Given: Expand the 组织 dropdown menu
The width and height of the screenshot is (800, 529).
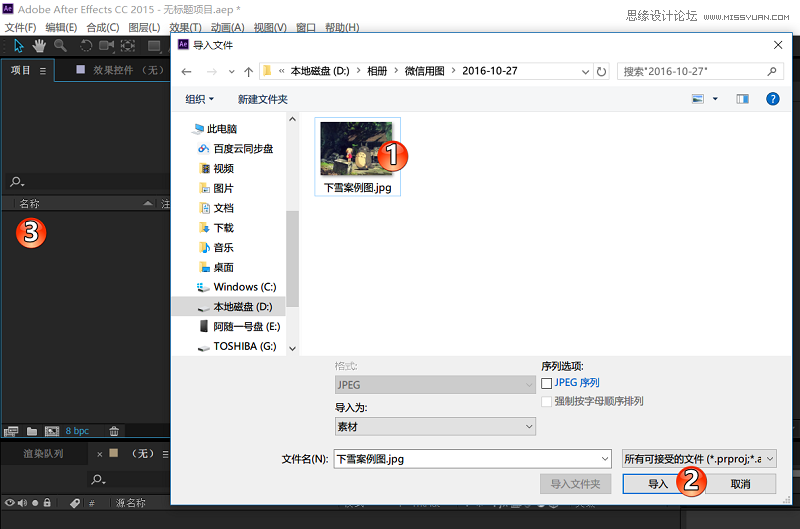Looking at the screenshot, I should pos(200,99).
